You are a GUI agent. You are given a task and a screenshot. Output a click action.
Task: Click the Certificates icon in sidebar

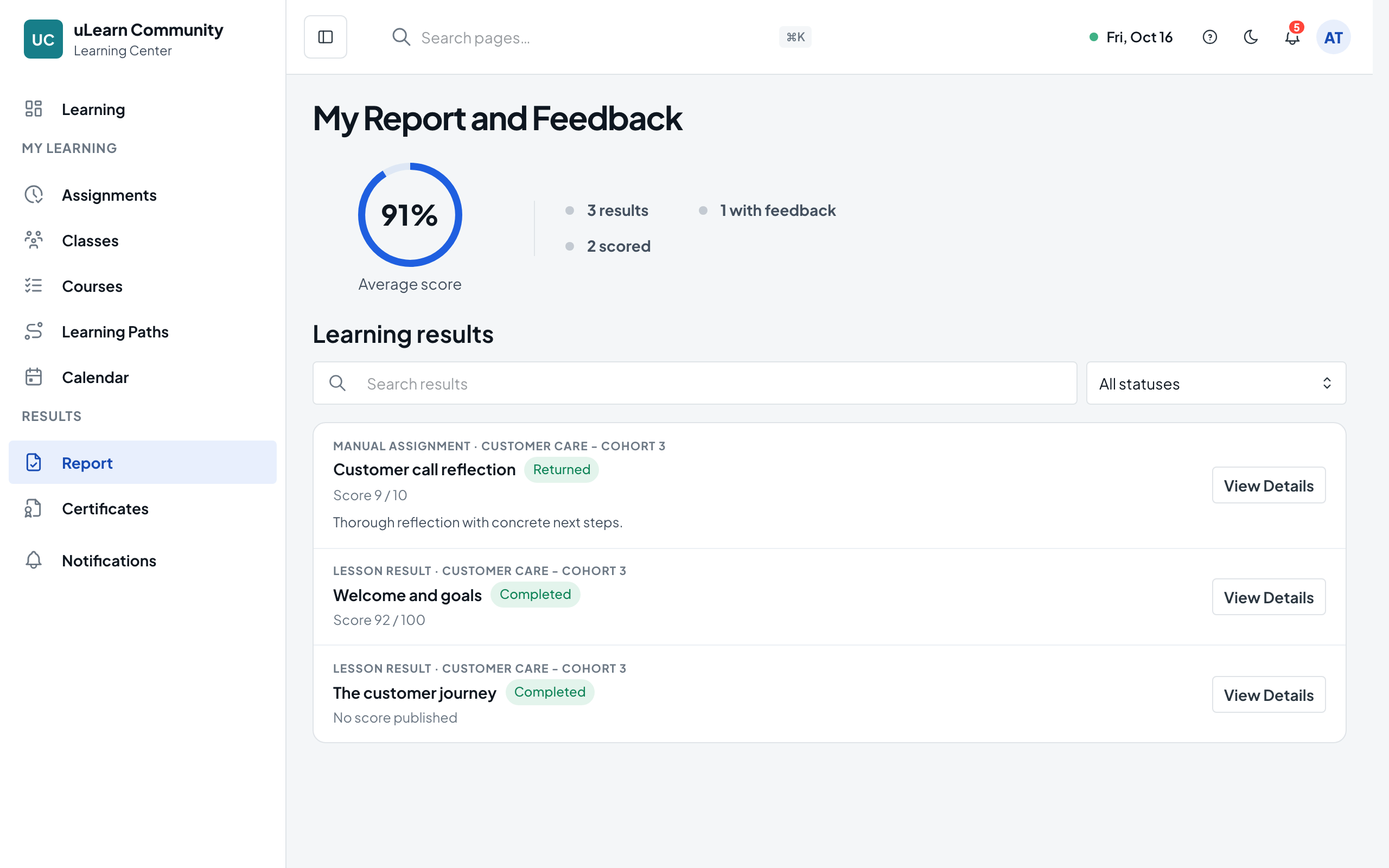click(34, 508)
